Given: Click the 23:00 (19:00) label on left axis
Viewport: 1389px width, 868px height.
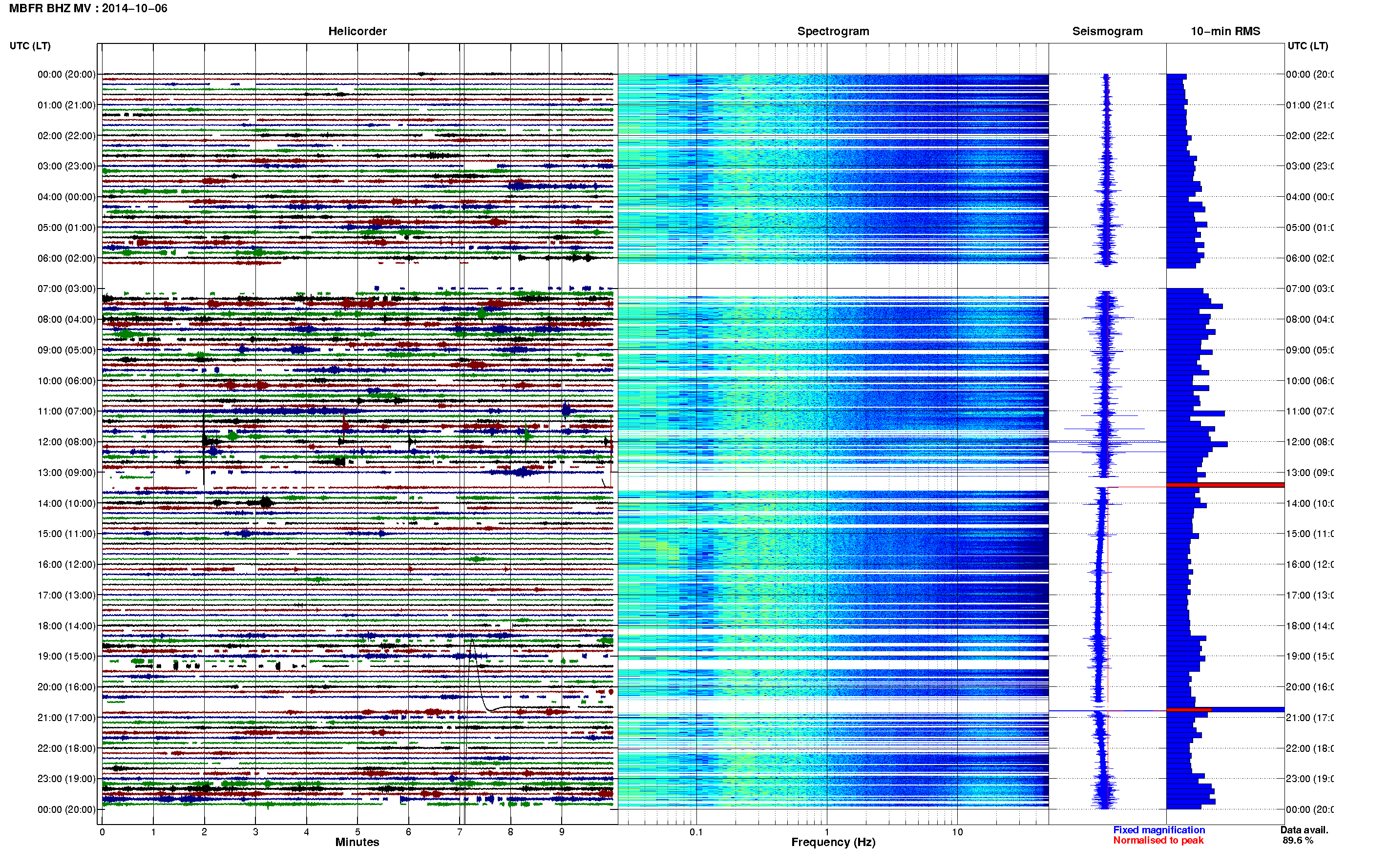Looking at the screenshot, I should 66,779.
